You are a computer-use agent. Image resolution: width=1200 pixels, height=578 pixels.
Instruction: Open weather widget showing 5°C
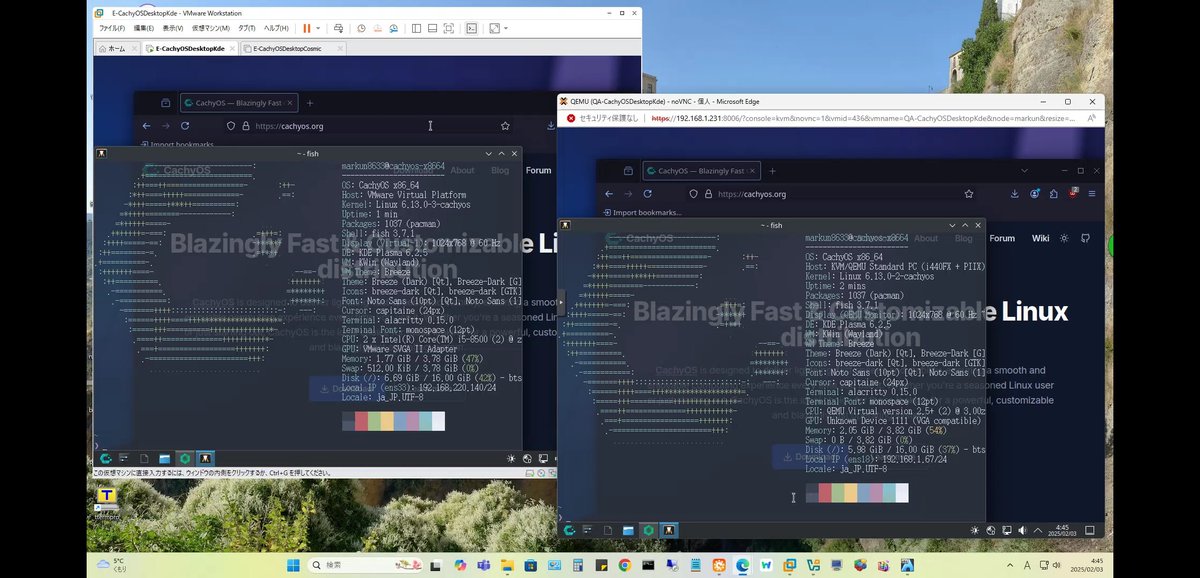pyautogui.click(x=110, y=565)
